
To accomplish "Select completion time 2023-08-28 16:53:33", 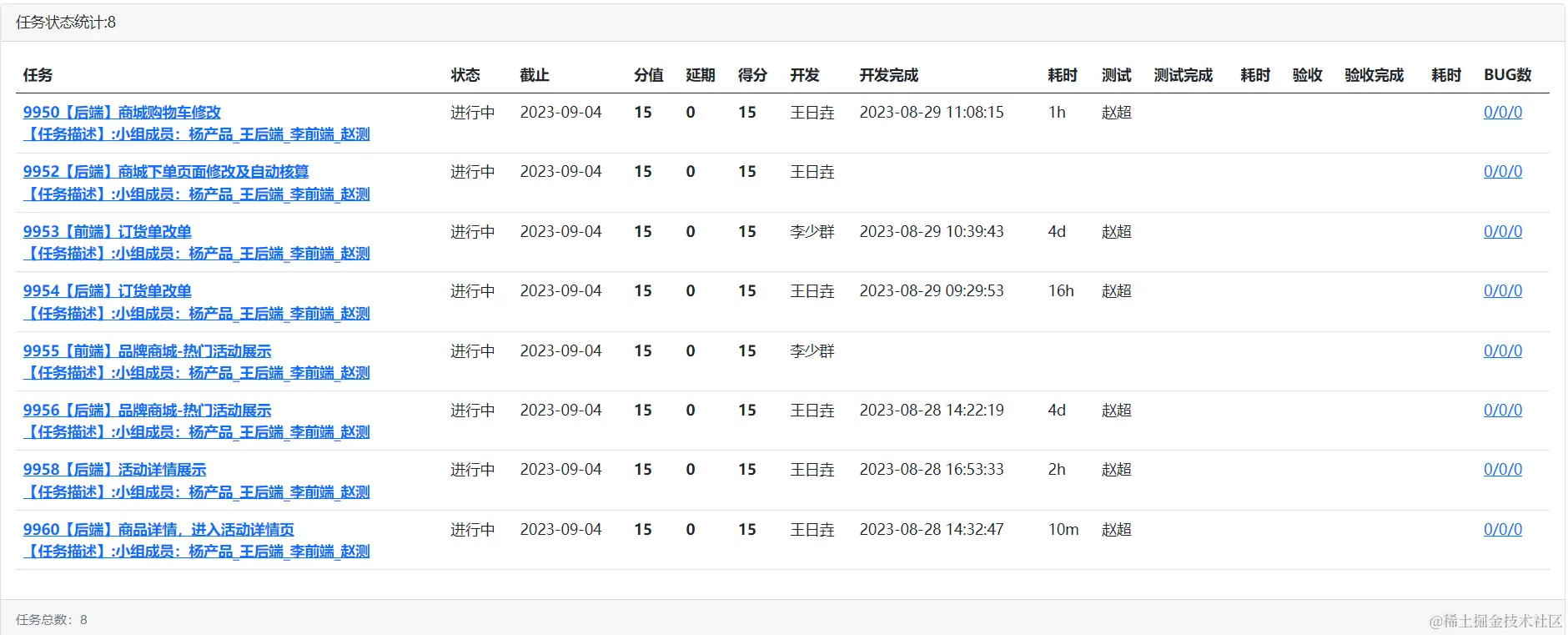I will click(x=932, y=469).
